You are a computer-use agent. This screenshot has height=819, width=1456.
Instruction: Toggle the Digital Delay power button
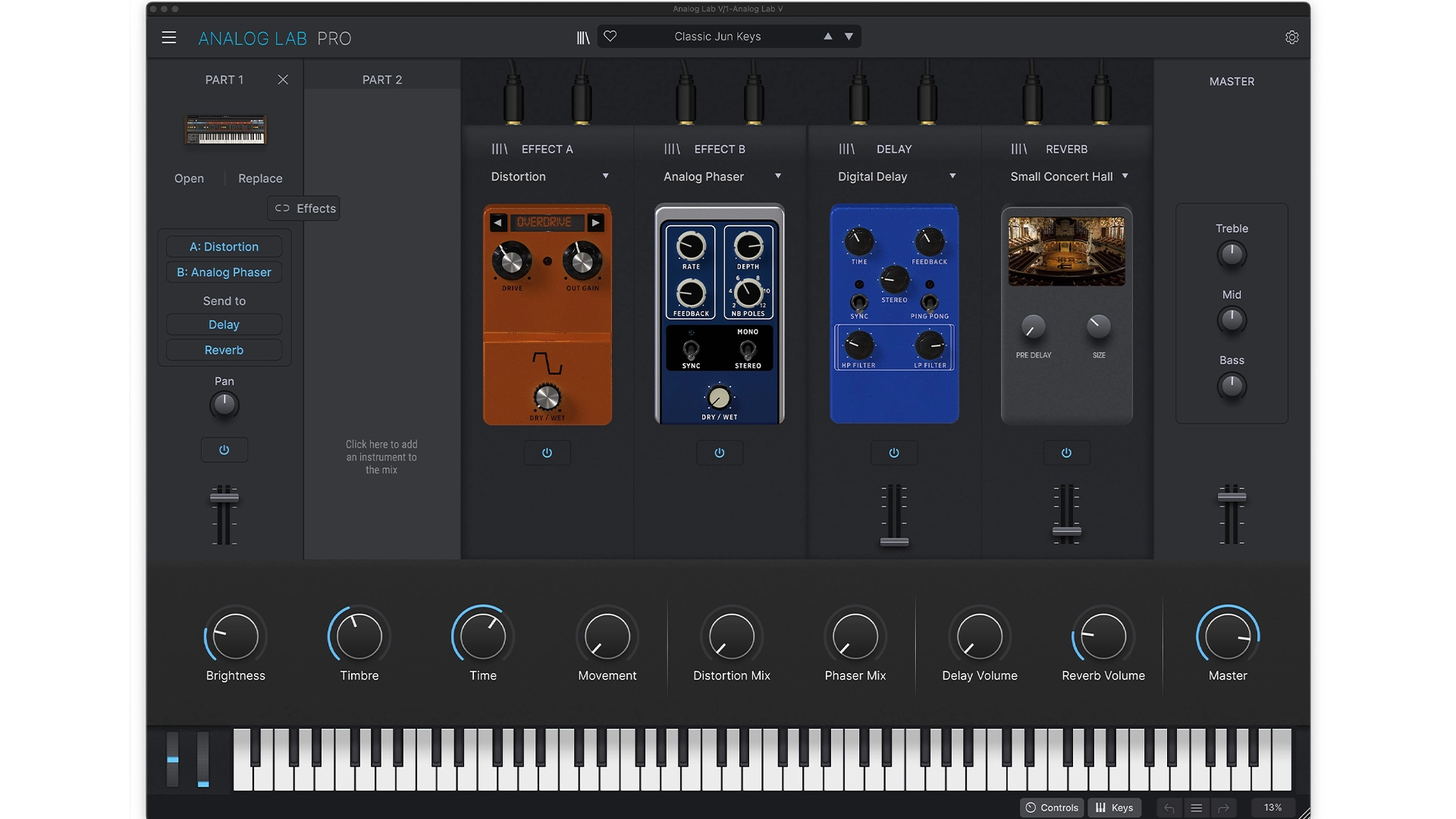pos(894,453)
